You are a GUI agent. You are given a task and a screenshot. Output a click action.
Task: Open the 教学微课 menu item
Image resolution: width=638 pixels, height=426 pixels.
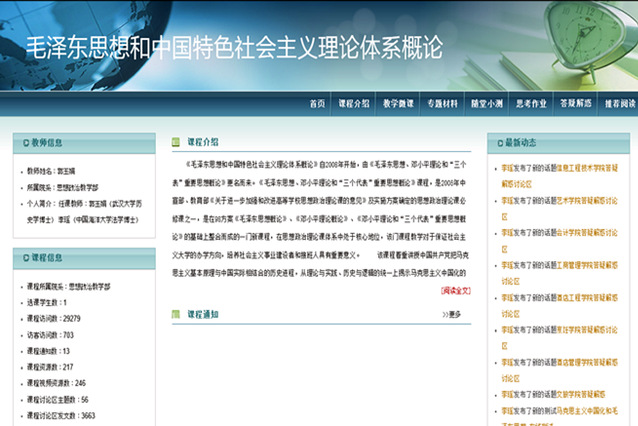click(398, 104)
